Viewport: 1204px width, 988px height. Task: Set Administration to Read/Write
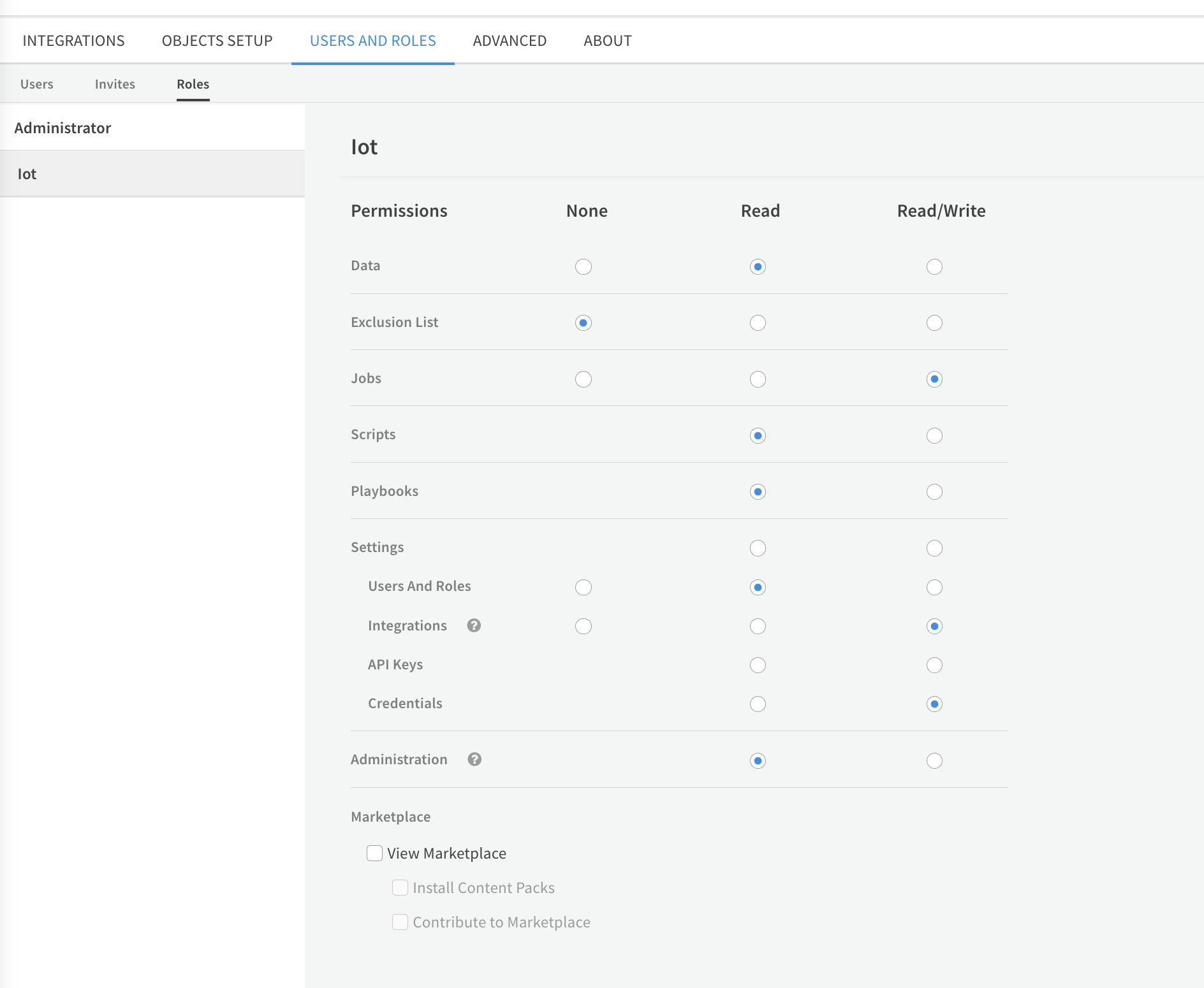[x=934, y=760]
